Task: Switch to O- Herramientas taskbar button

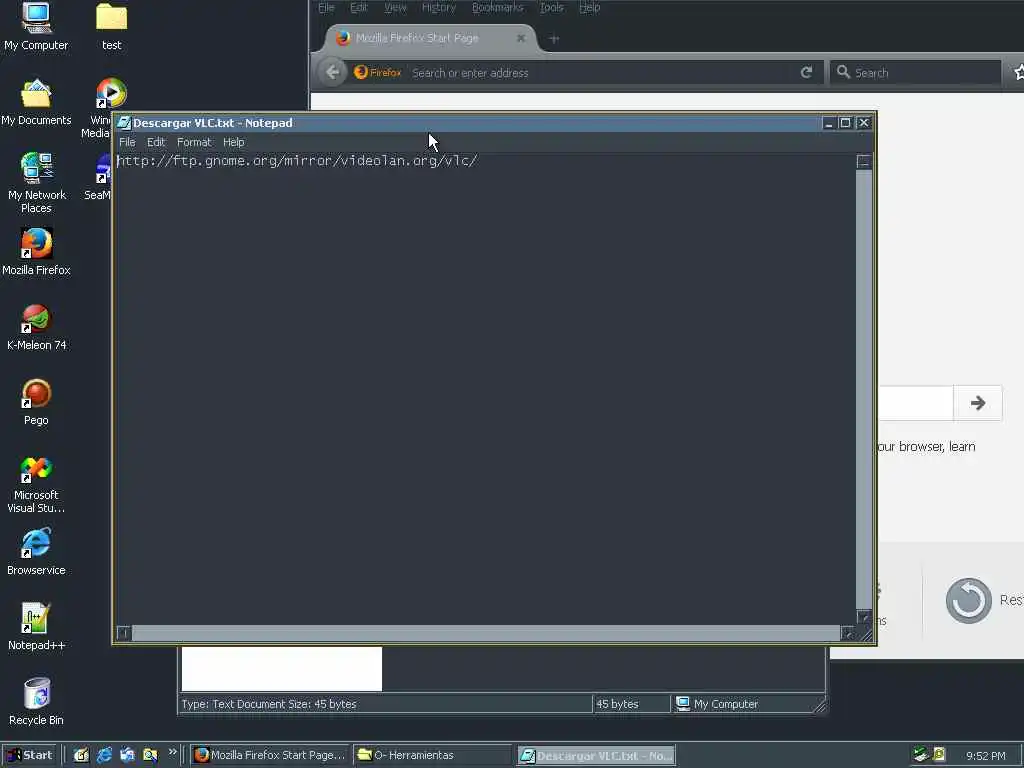Action: (x=432, y=755)
